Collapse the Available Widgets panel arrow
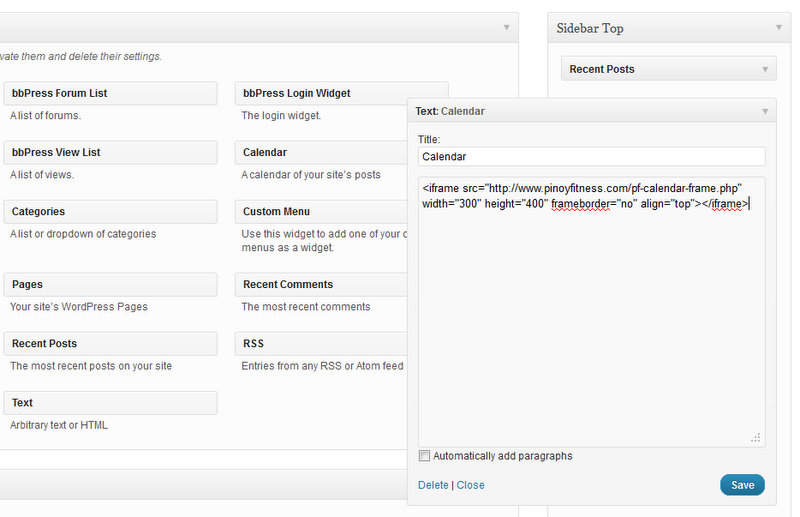Image resolution: width=800 pixels, height=517 pixels. [x=506, y=28]
